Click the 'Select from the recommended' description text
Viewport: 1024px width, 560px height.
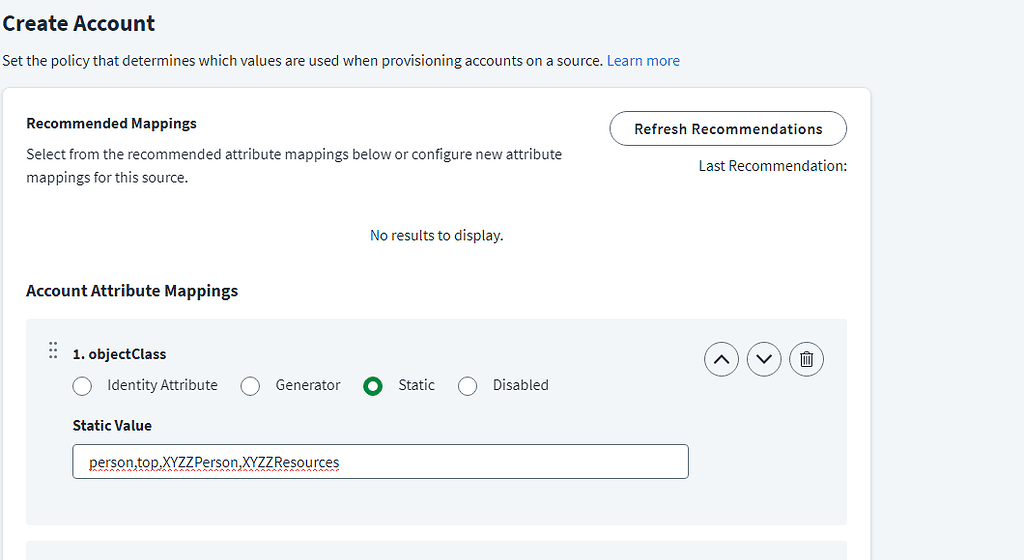(x=294, y=166)
